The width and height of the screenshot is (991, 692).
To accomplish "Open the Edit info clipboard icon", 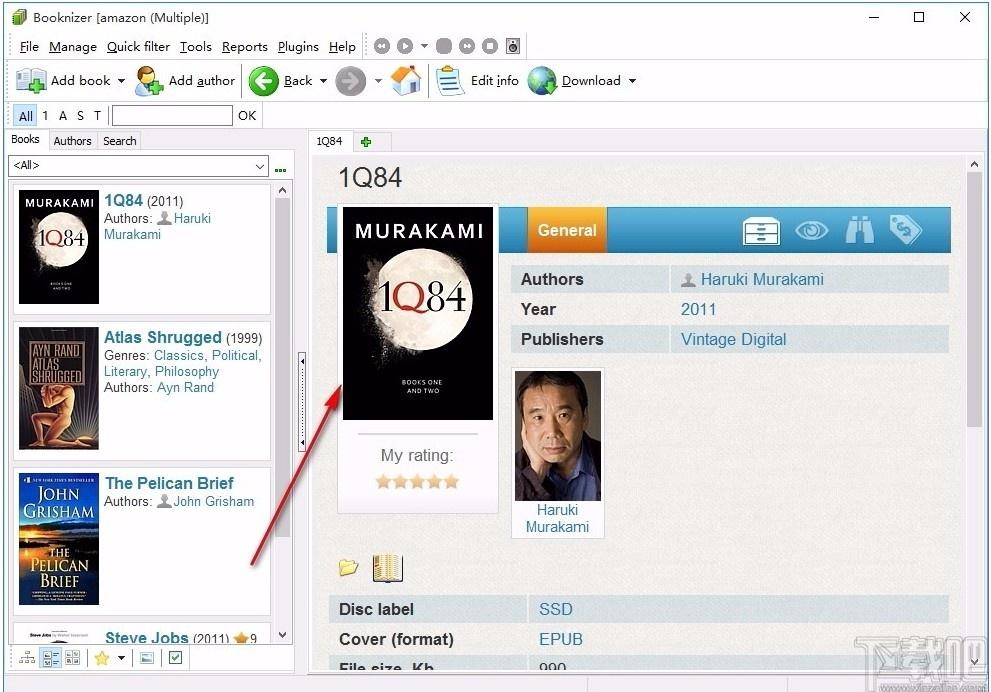I will tap(450, 81).
